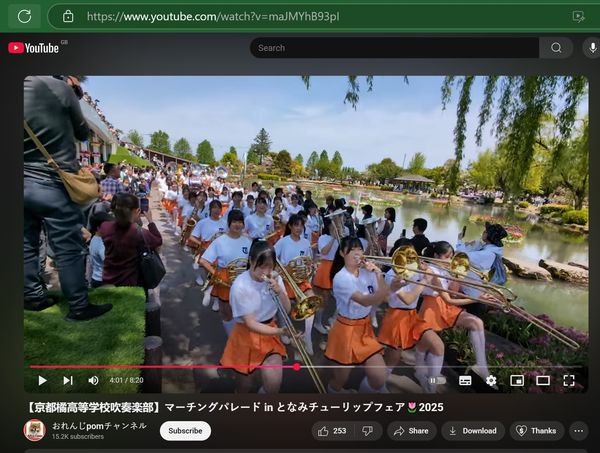Open the player settings gear
Screen dimensions: 600x453
click(x=491, y=380)
